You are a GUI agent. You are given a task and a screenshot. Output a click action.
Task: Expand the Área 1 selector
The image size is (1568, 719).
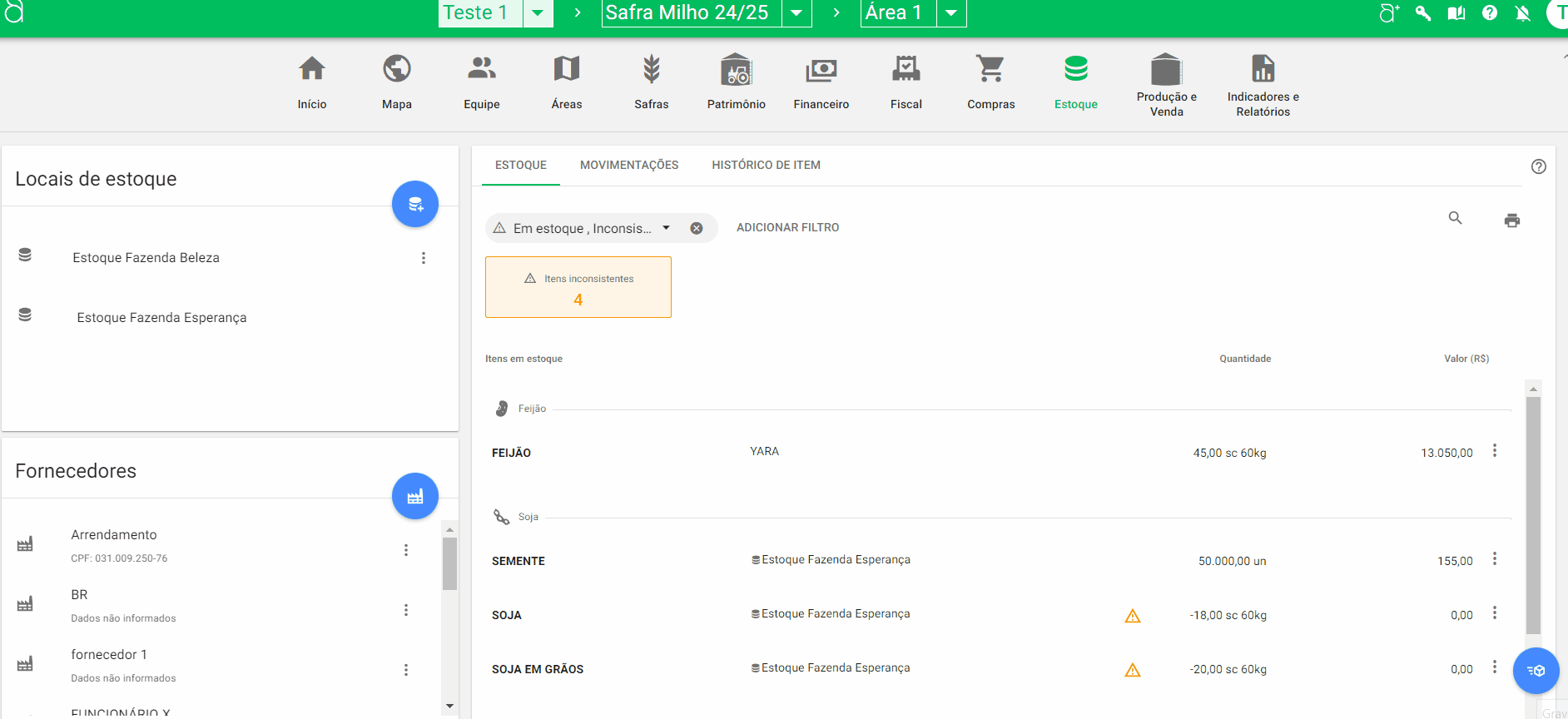(x=950, y=13)
